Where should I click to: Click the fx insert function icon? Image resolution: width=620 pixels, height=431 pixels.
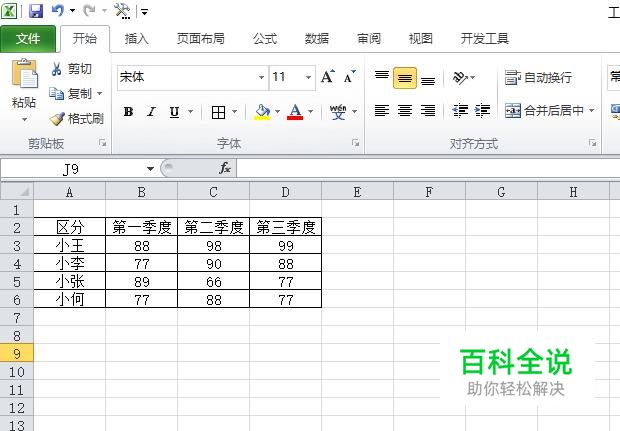tap(225, 168)
